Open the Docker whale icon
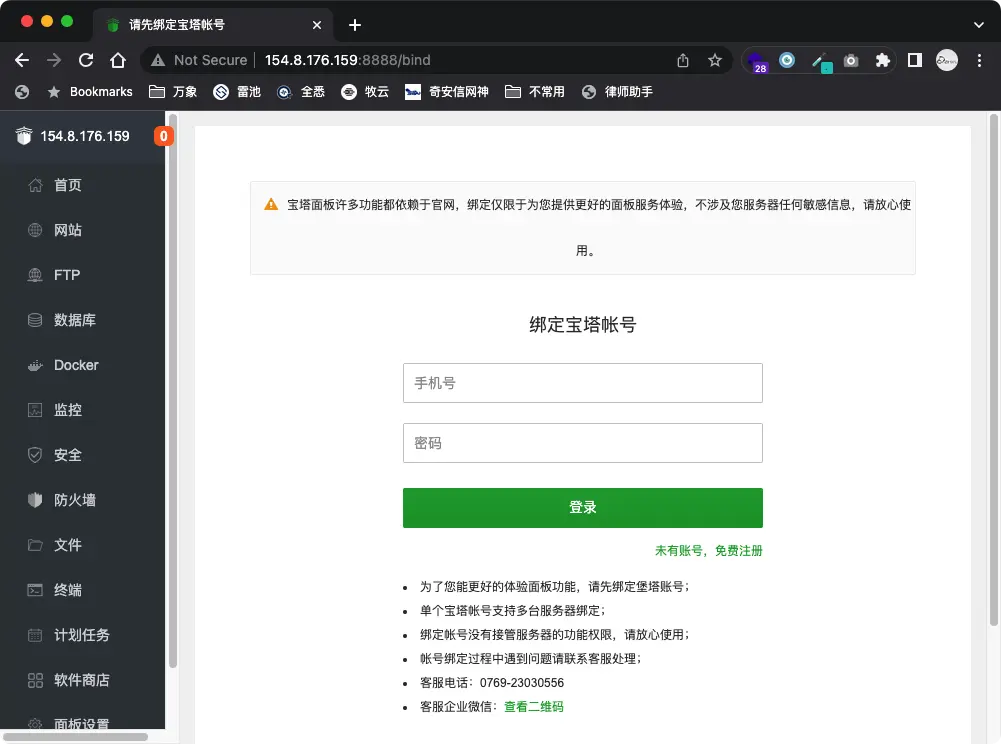 tap(35, 365)
